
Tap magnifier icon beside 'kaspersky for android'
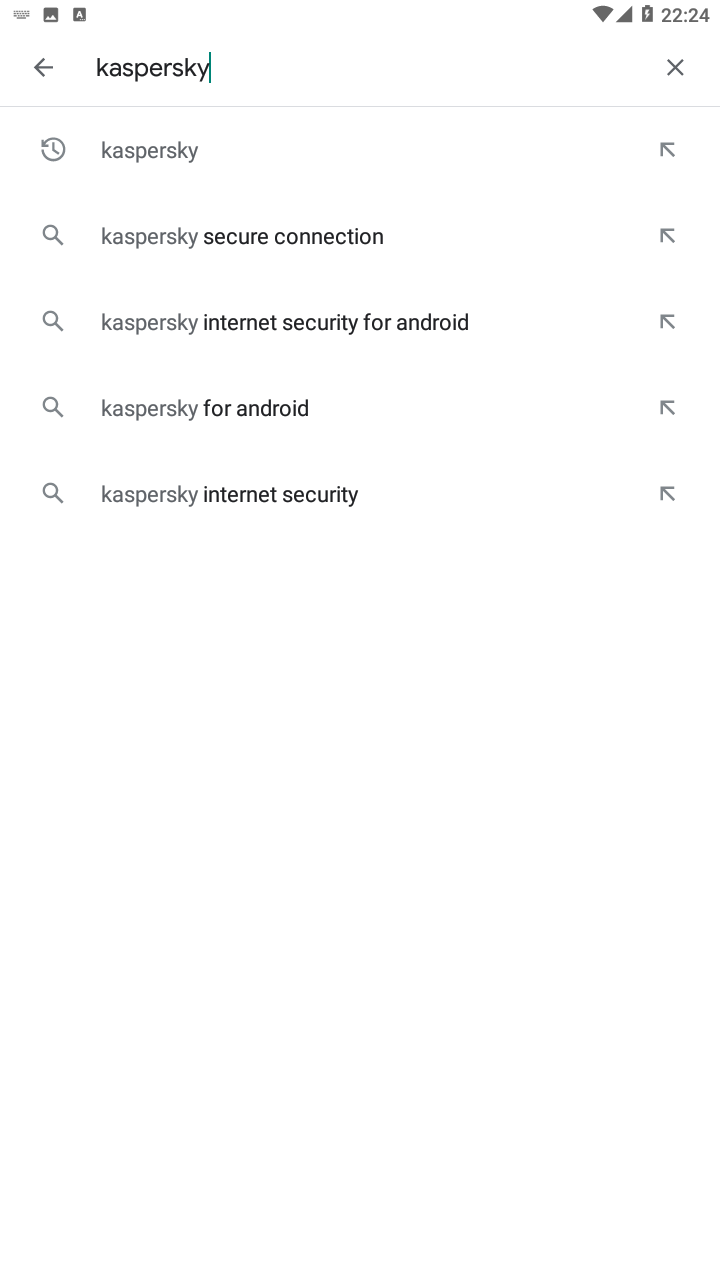point(53,408)
